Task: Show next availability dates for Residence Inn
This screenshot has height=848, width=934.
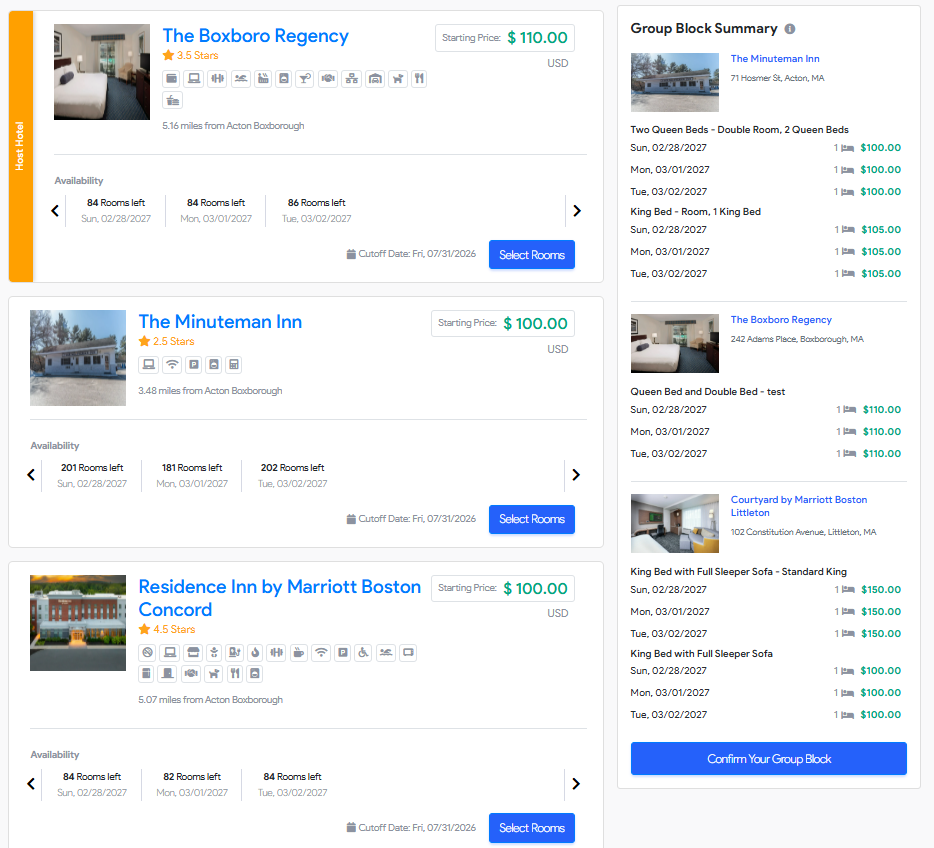Action: click(575, 784)
